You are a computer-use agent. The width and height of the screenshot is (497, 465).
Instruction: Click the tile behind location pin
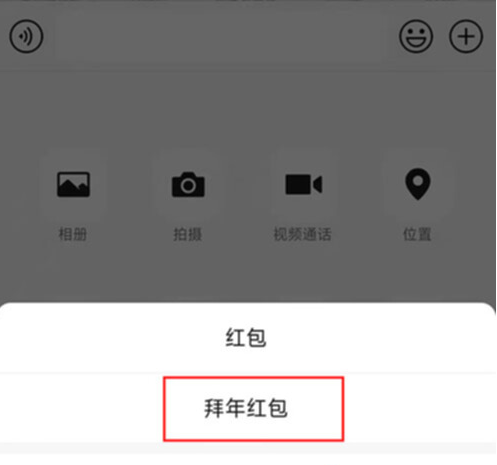tap(418, 184)
